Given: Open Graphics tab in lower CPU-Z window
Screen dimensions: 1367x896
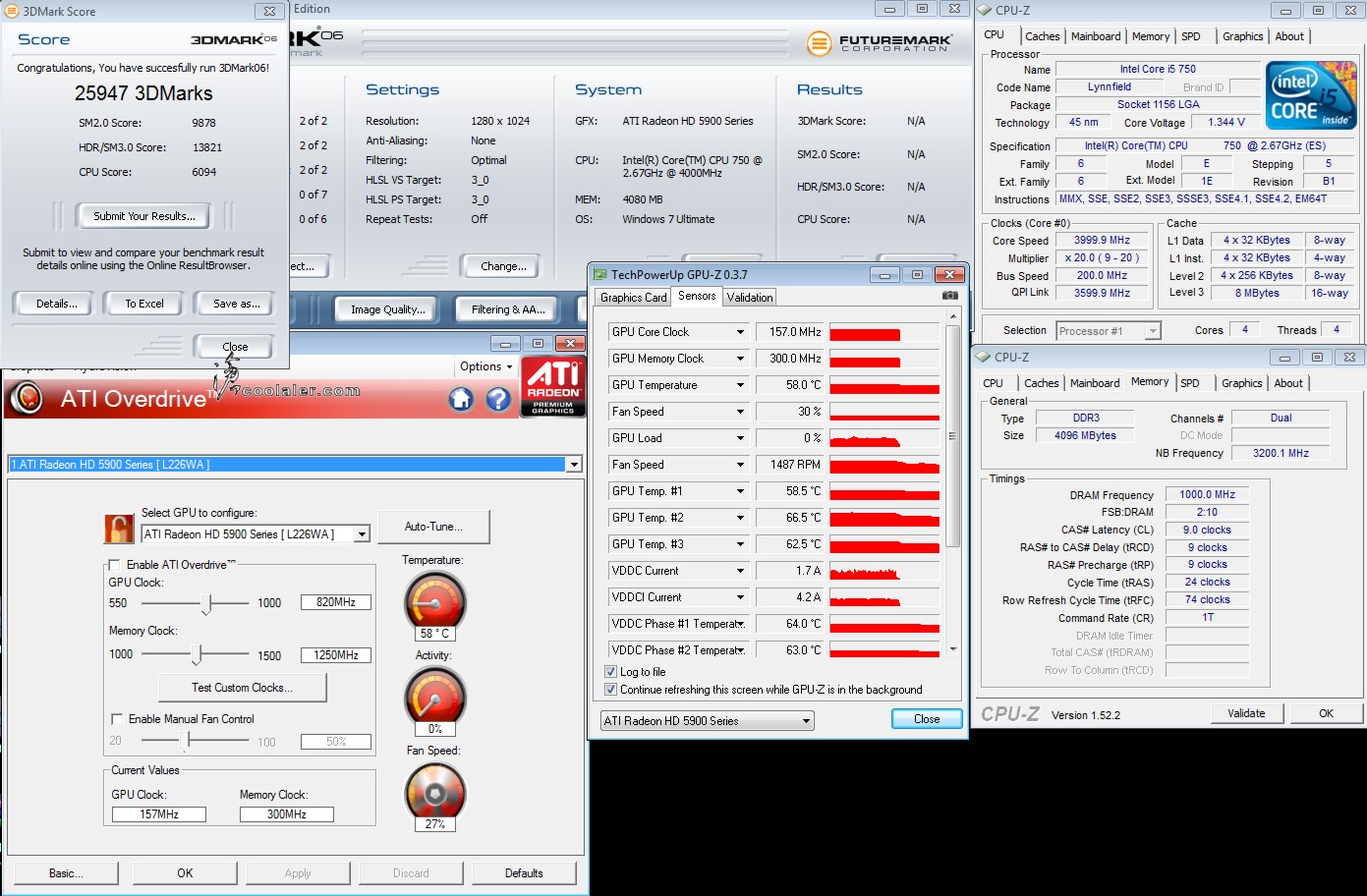Looking at the screenshot, I should click(1242, 383).
